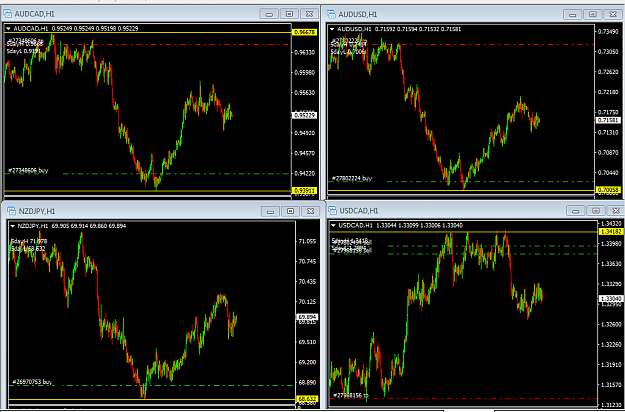The image size is (625, 412).
Task: Expand the triangle next to AUDUSD,H1 chart header
Action: tap(332, 29)
